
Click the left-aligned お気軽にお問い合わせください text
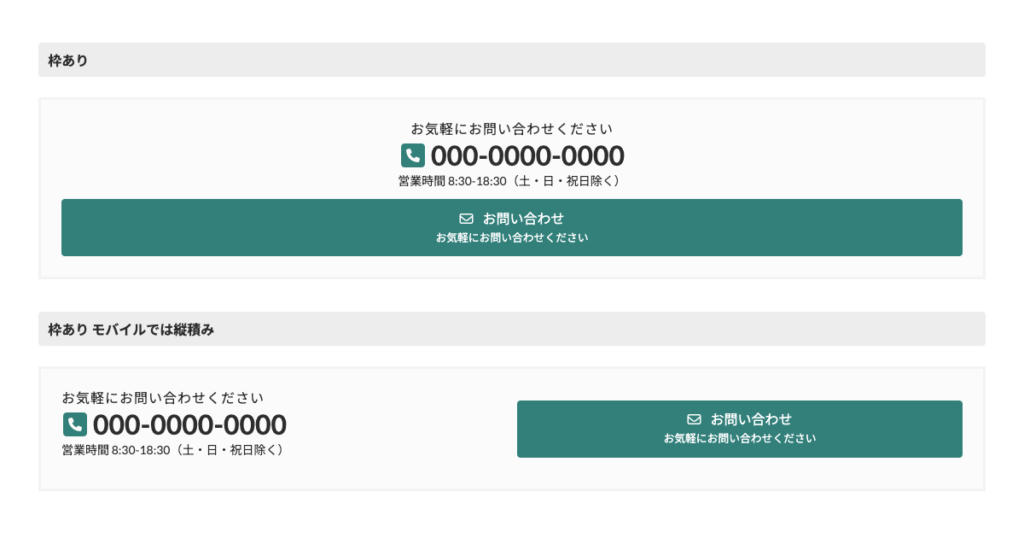point(163,398)
